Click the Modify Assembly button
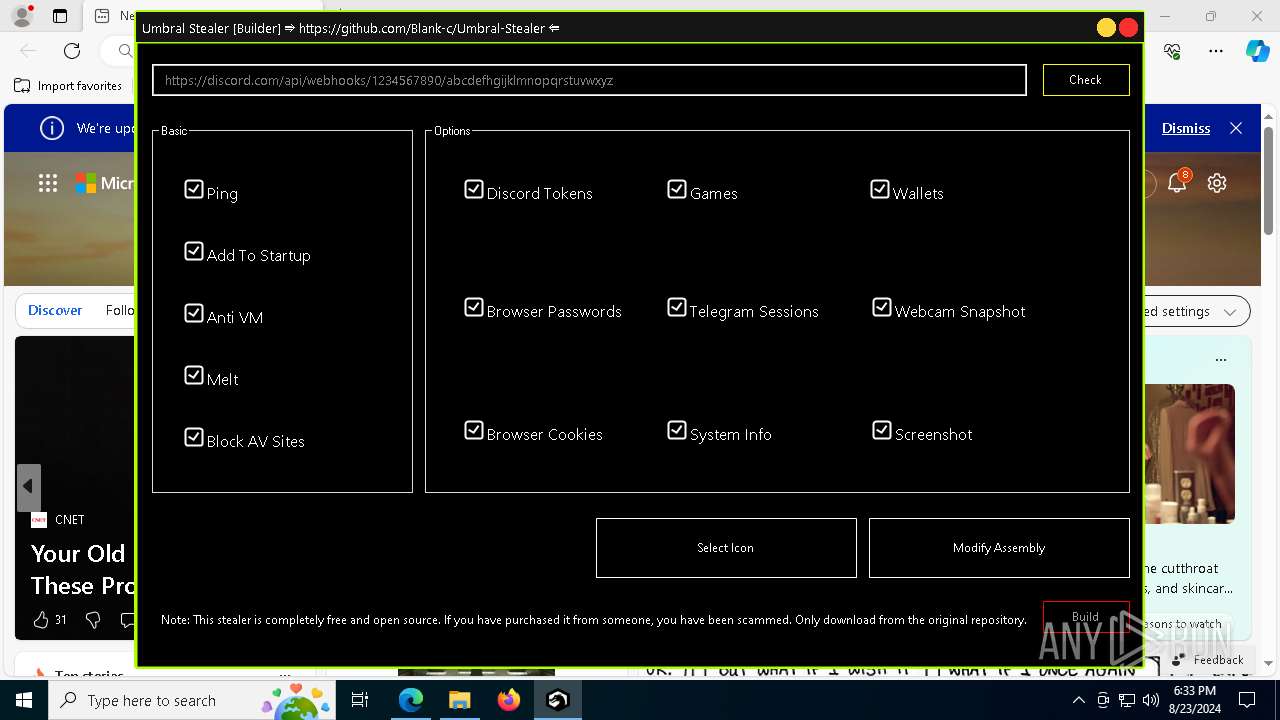This screenshot has width=1280, height=720. [x=999, y=548]
